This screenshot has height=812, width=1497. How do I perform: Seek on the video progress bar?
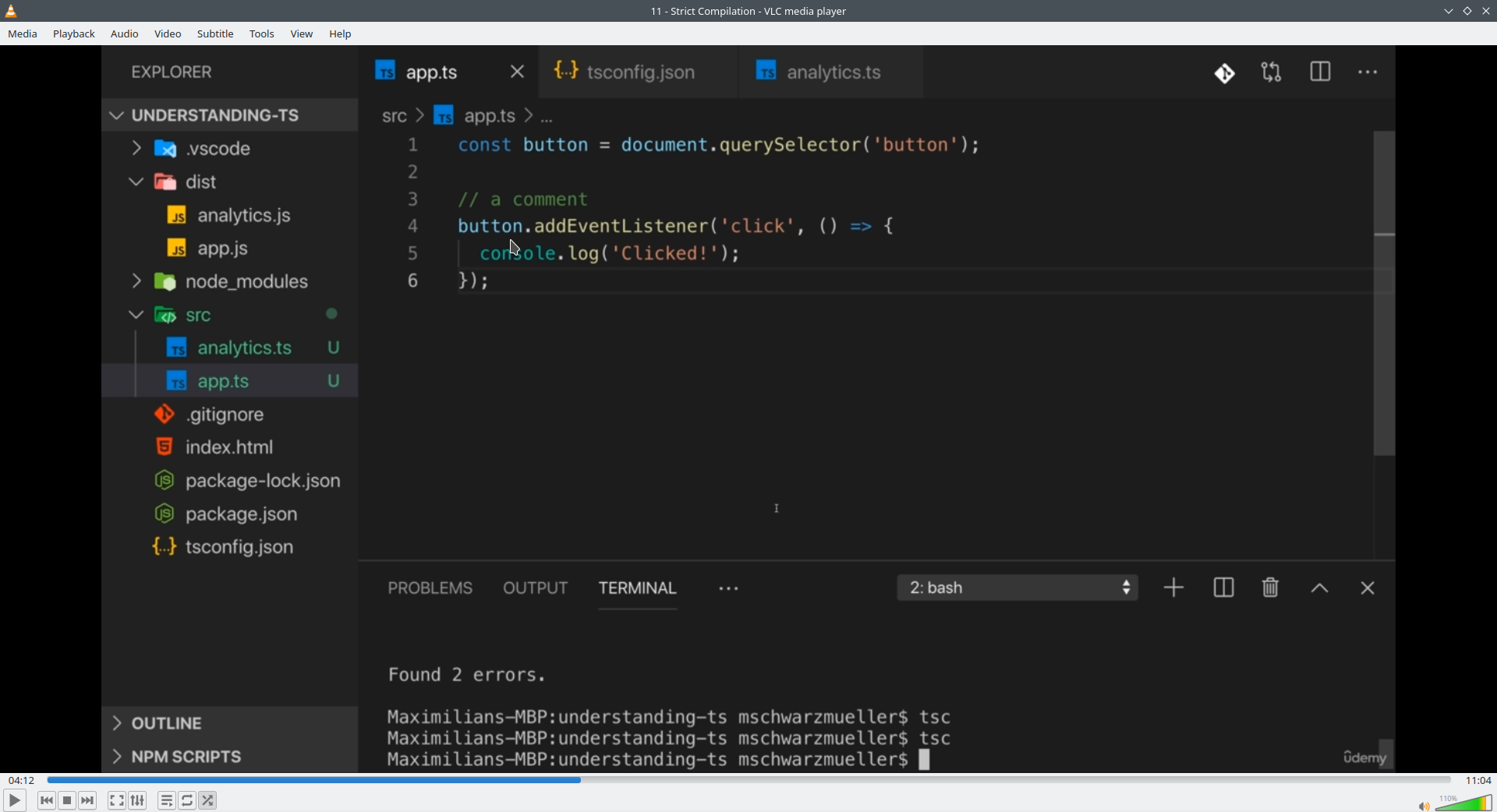748,780
